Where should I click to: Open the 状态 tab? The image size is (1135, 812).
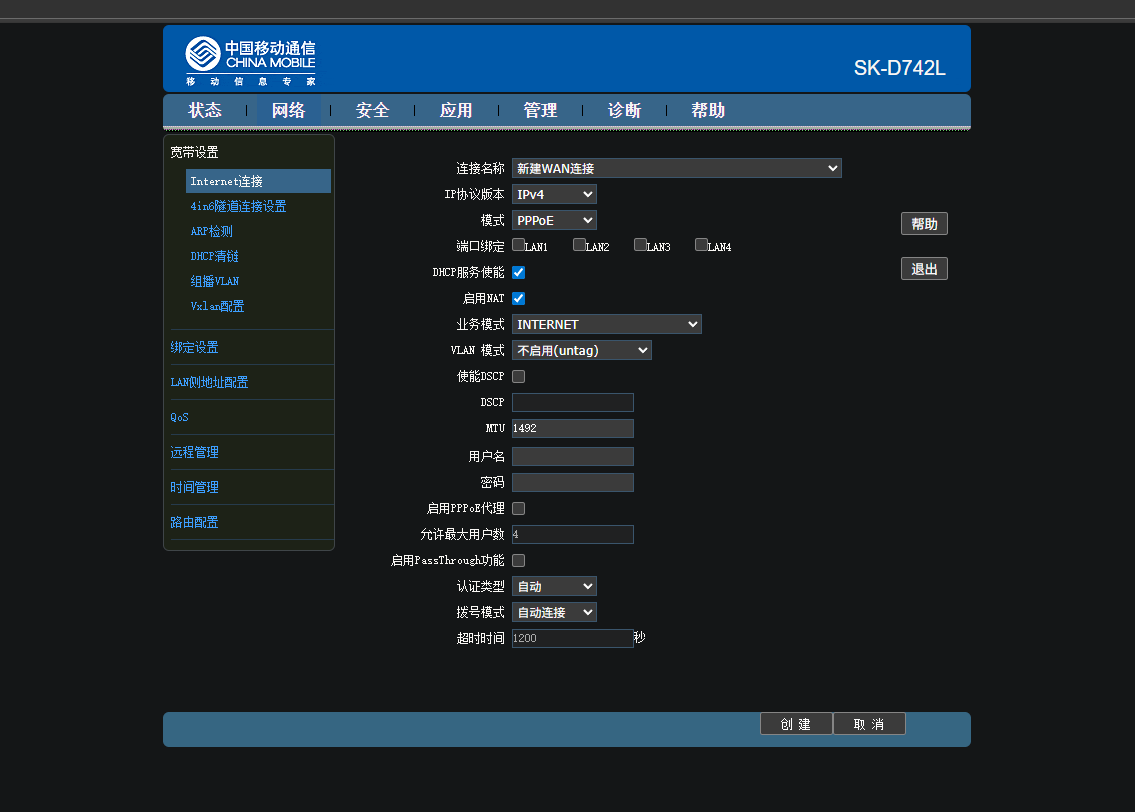(205, 111)
